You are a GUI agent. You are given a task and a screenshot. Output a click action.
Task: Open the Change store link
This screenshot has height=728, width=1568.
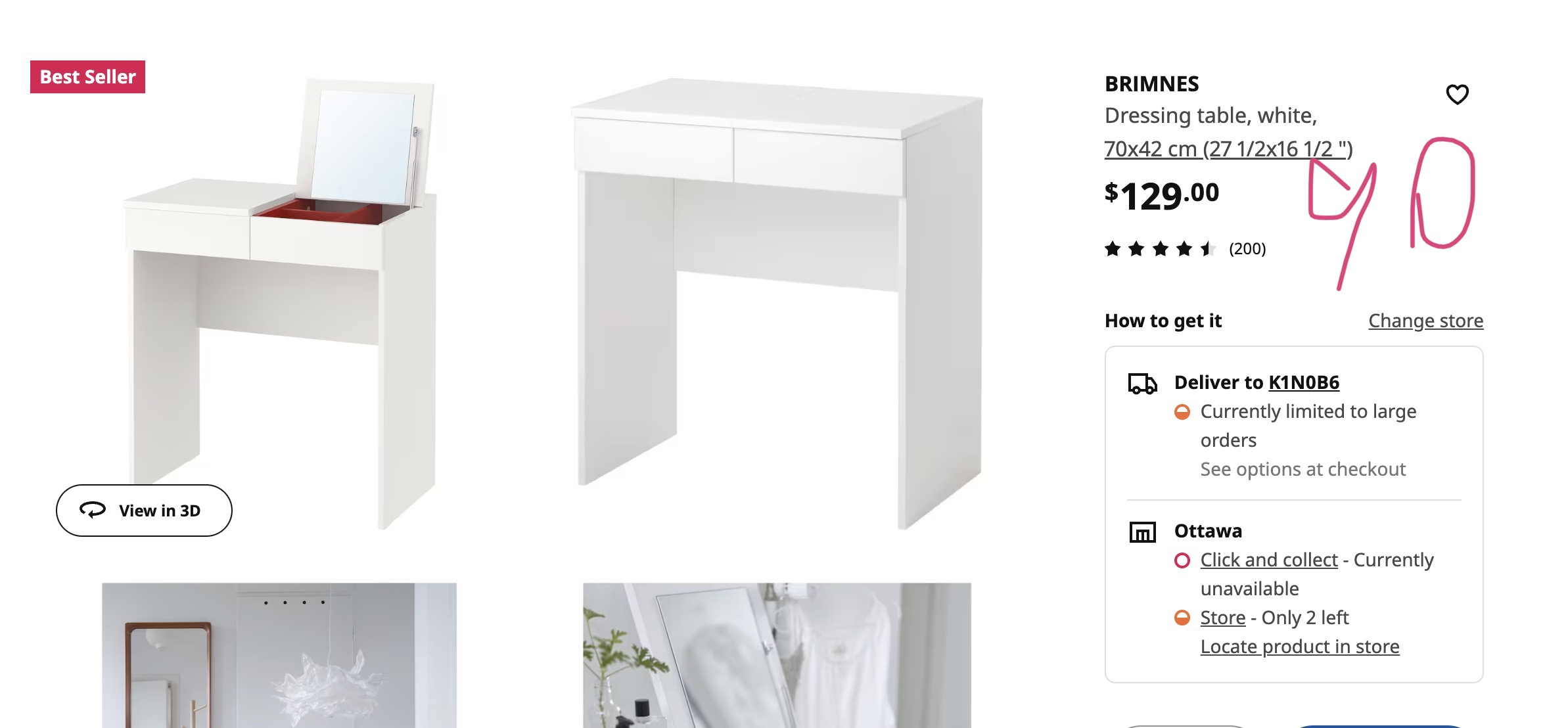point(1425,321)
